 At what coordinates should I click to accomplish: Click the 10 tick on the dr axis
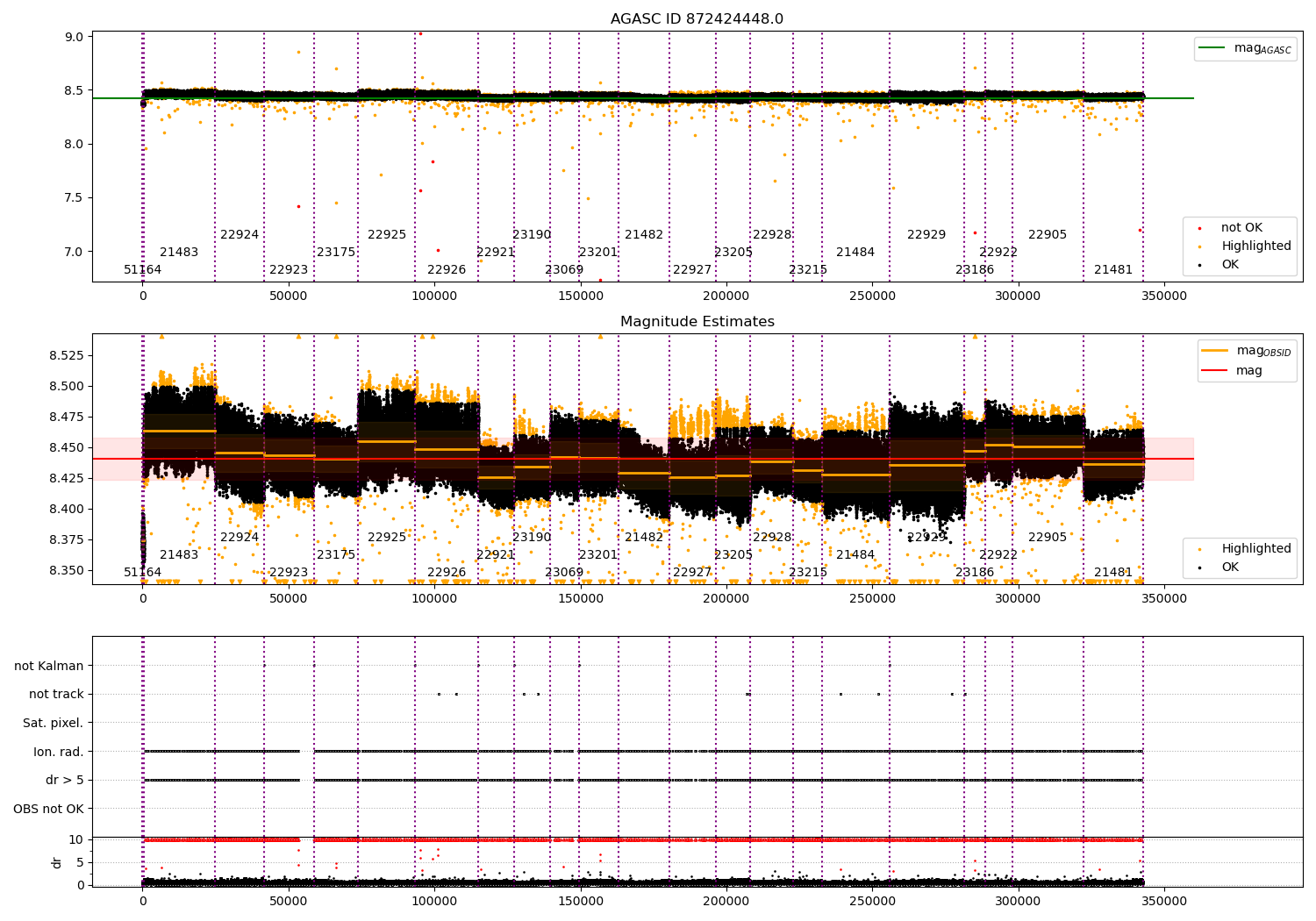tap(76, 839)
